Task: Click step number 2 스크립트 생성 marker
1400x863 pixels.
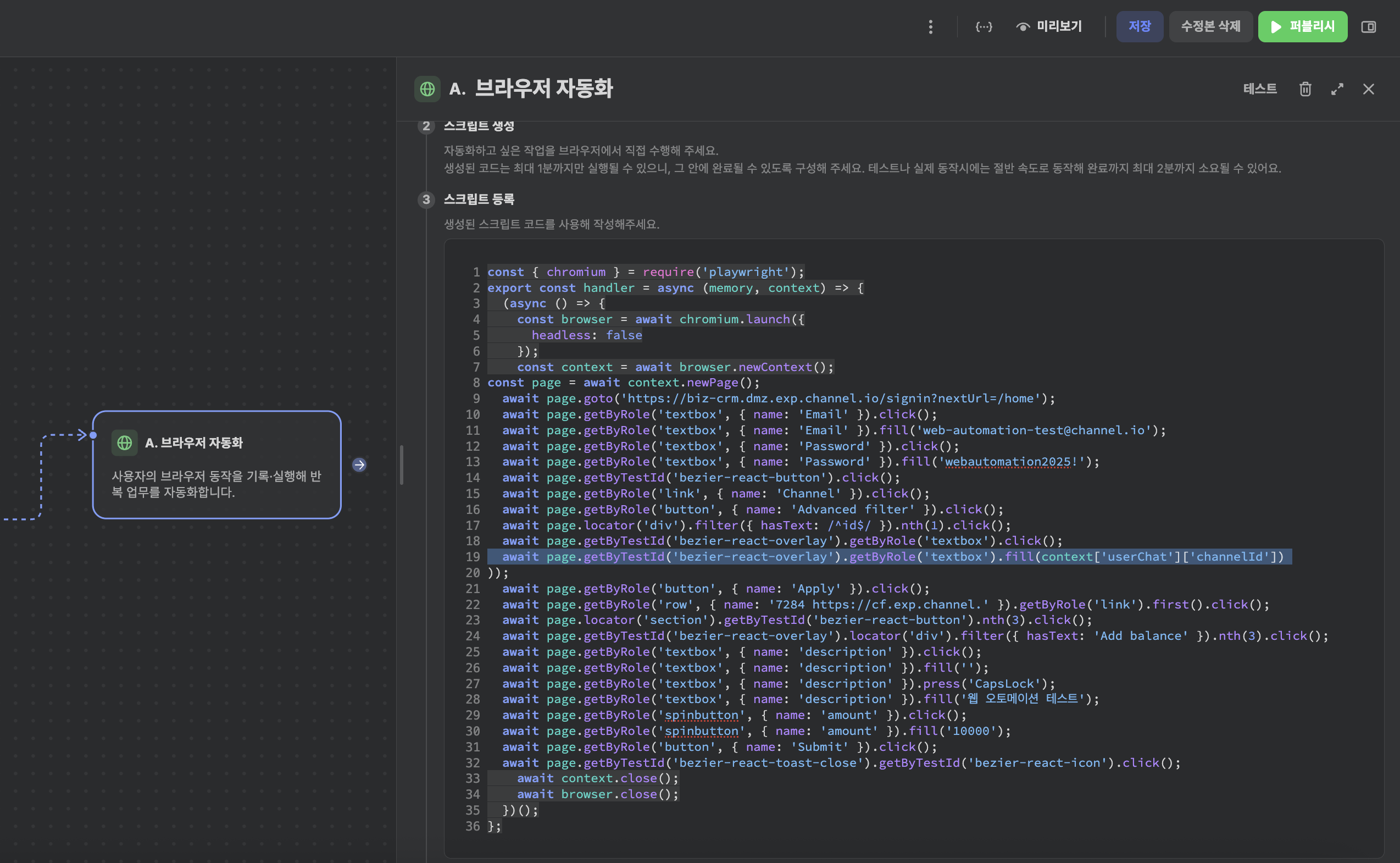Action: pos(426,126)
